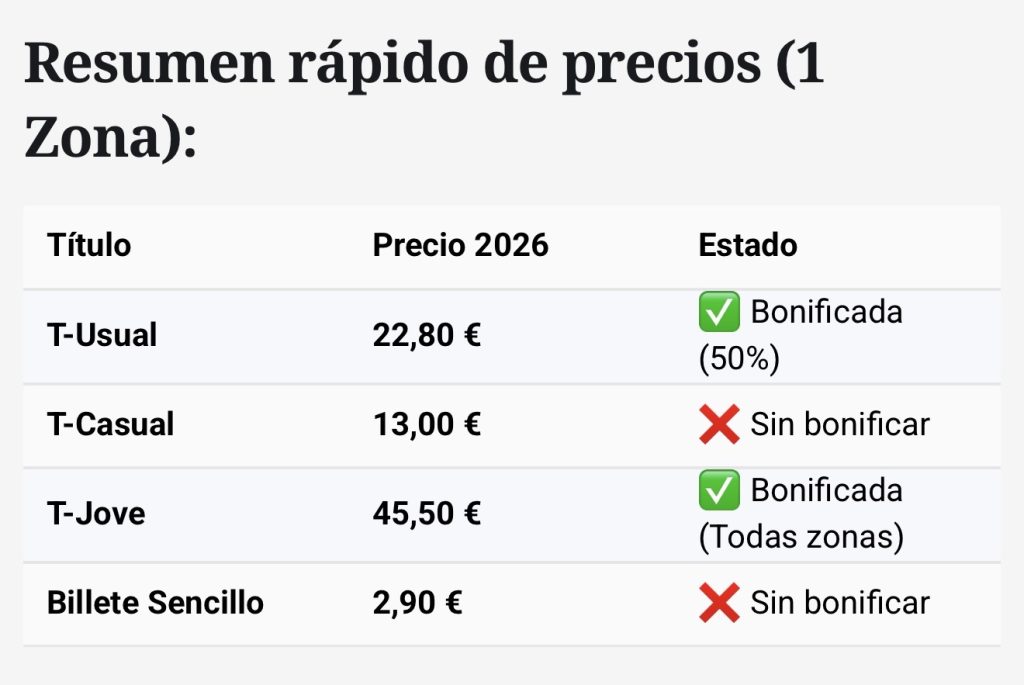
Task: Click the T-Jove title cell
Action: coord(96,514)
